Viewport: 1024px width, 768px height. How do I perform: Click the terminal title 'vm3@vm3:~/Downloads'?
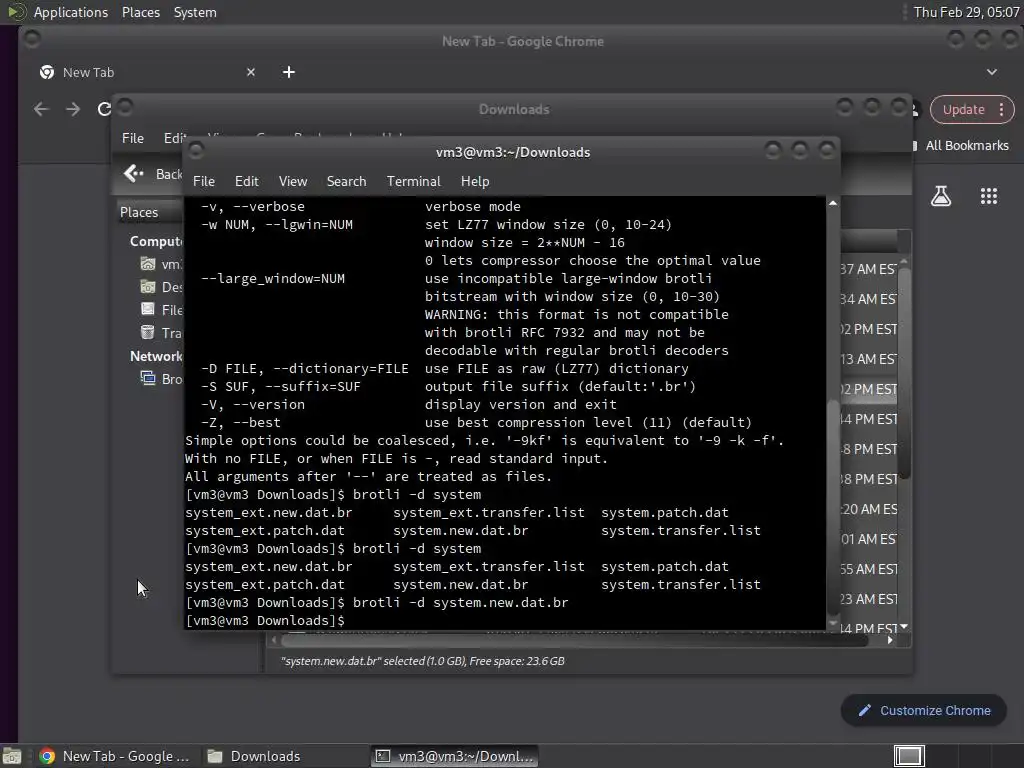513,152
